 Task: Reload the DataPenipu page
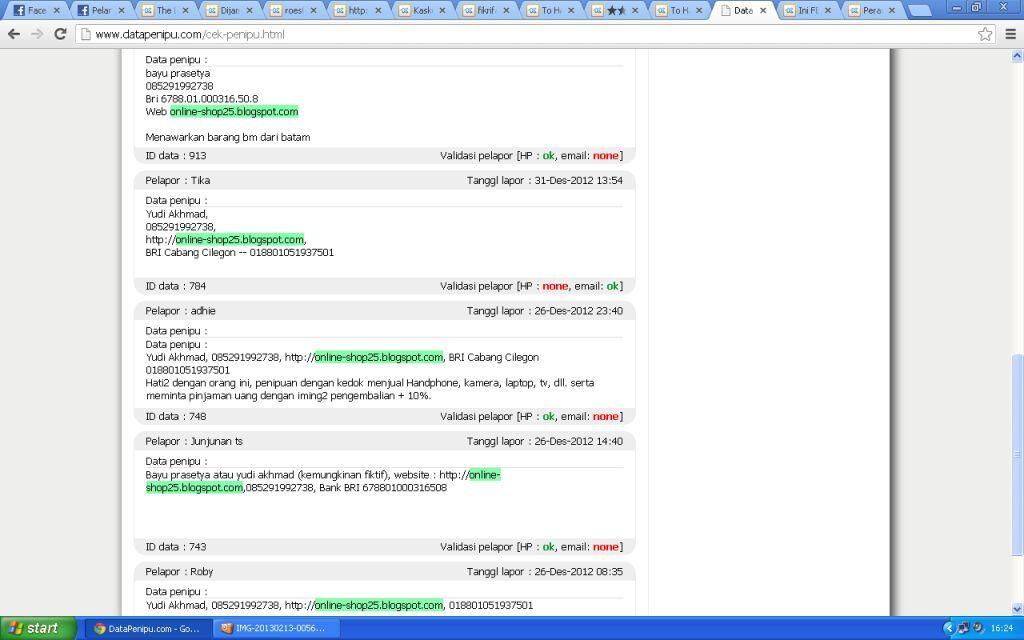[60, 34]
